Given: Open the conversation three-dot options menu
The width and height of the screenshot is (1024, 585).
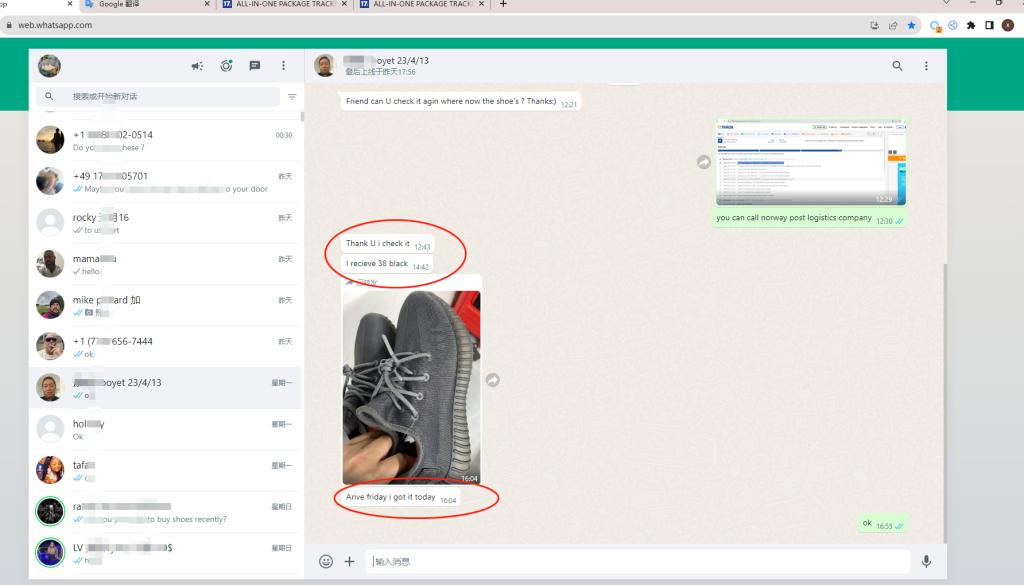Looking at the screenshot, I should pyautogui.click(x=926, y=66).
